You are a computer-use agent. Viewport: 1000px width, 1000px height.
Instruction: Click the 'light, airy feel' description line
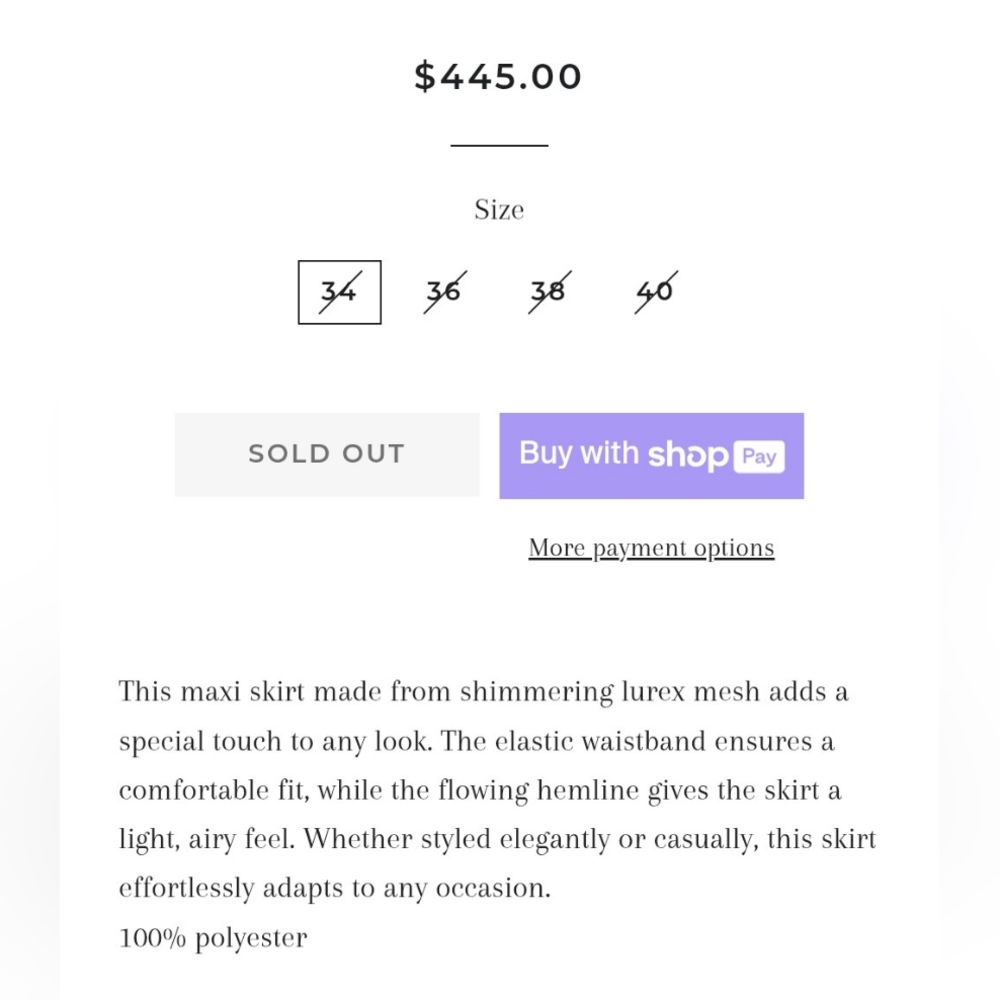point(497,839)
